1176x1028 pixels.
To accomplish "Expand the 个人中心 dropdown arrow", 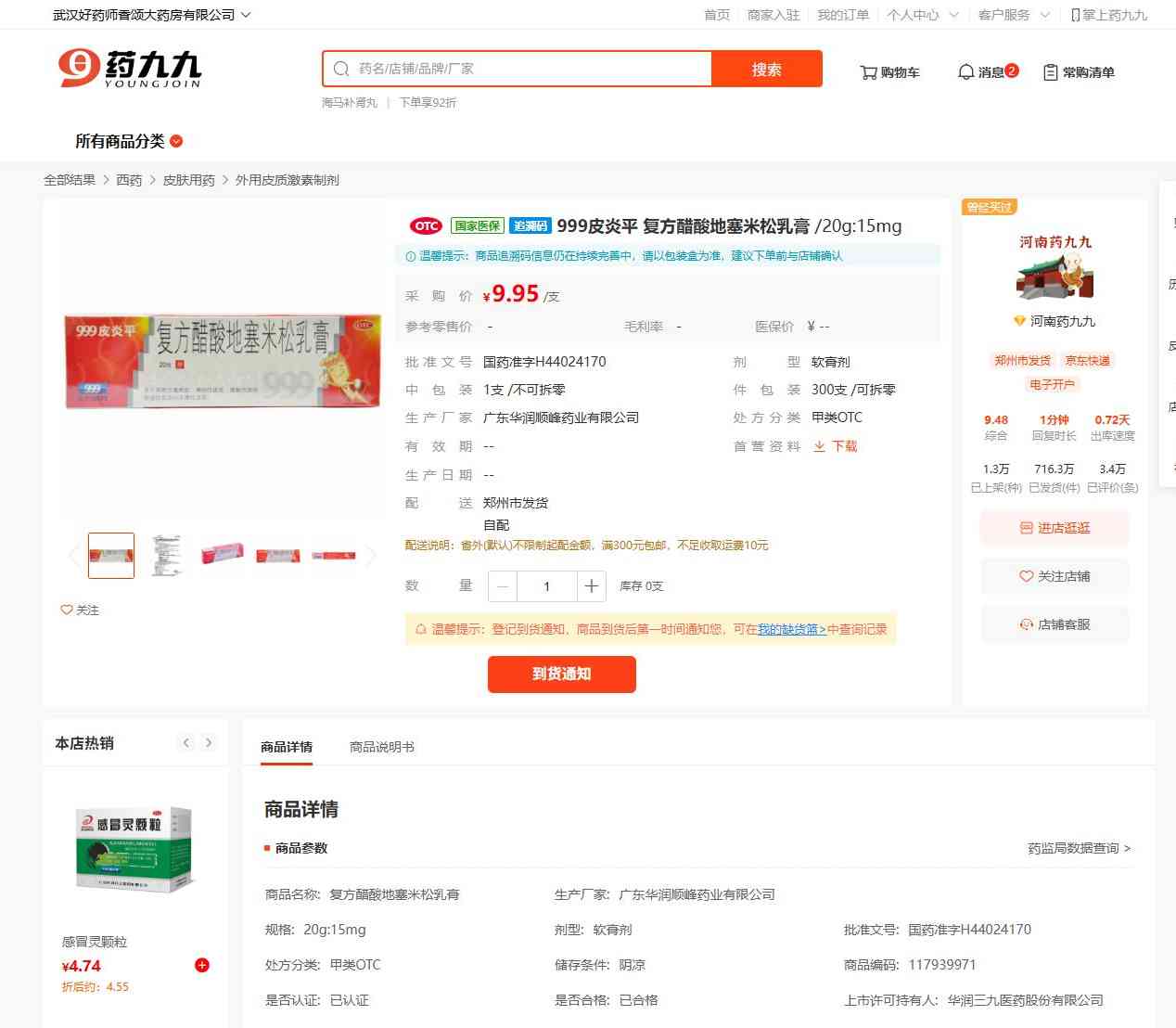I will (x=953, y=15).
